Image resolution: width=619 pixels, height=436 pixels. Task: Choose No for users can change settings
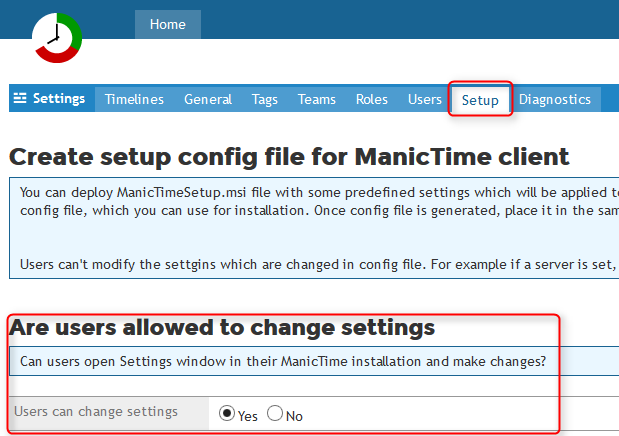[275, 413]
